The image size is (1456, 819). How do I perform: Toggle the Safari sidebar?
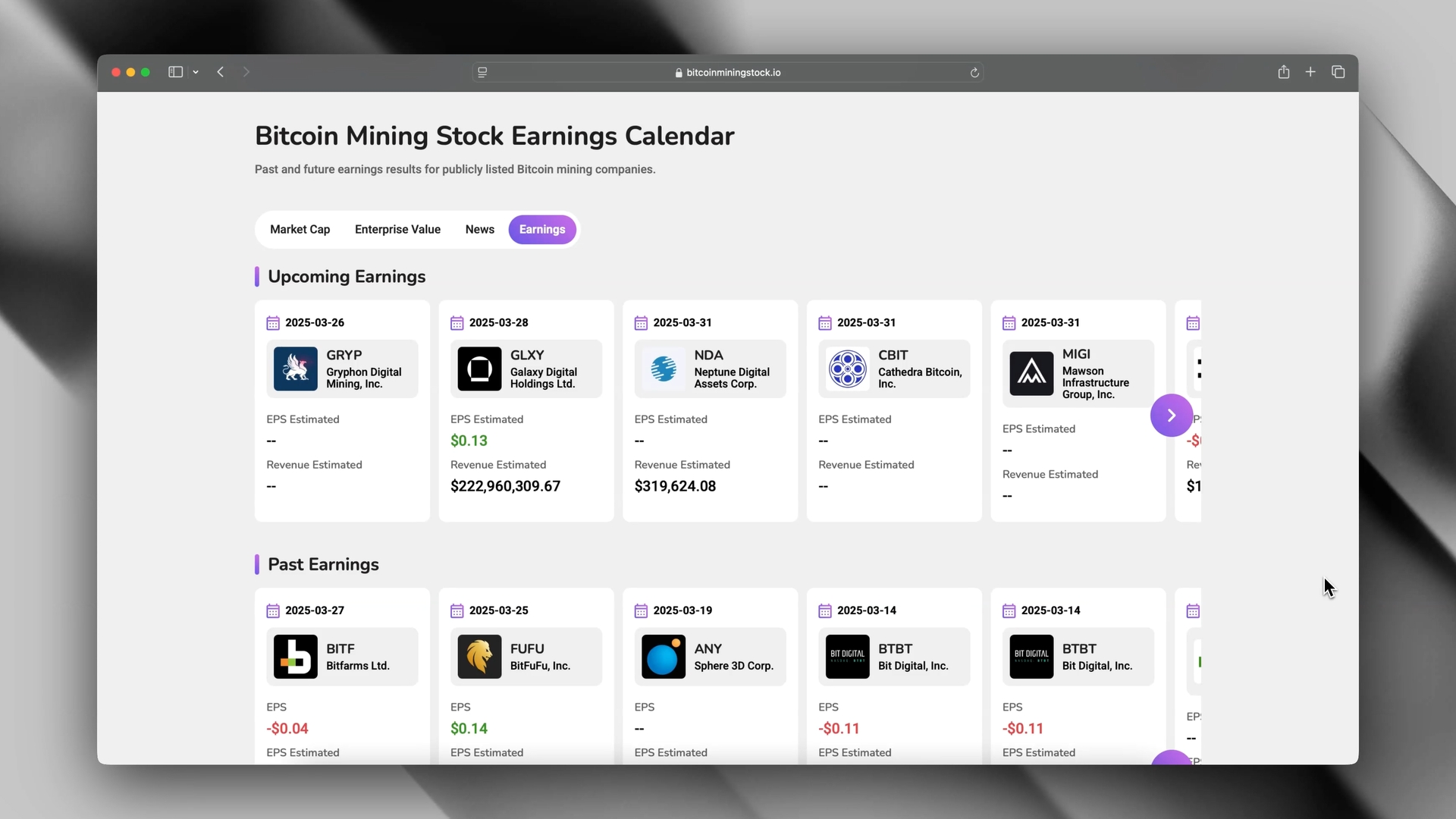pyautogui.click(x=175, y=72)
